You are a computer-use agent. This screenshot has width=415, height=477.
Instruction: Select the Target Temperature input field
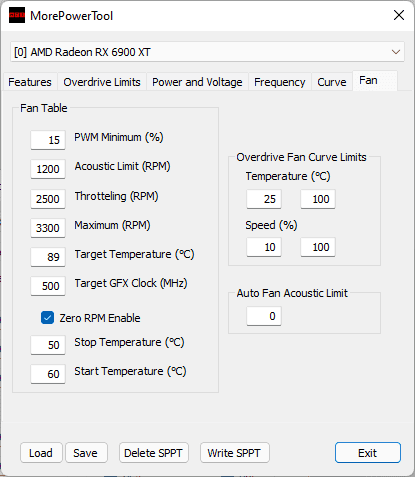pos(48,257)
